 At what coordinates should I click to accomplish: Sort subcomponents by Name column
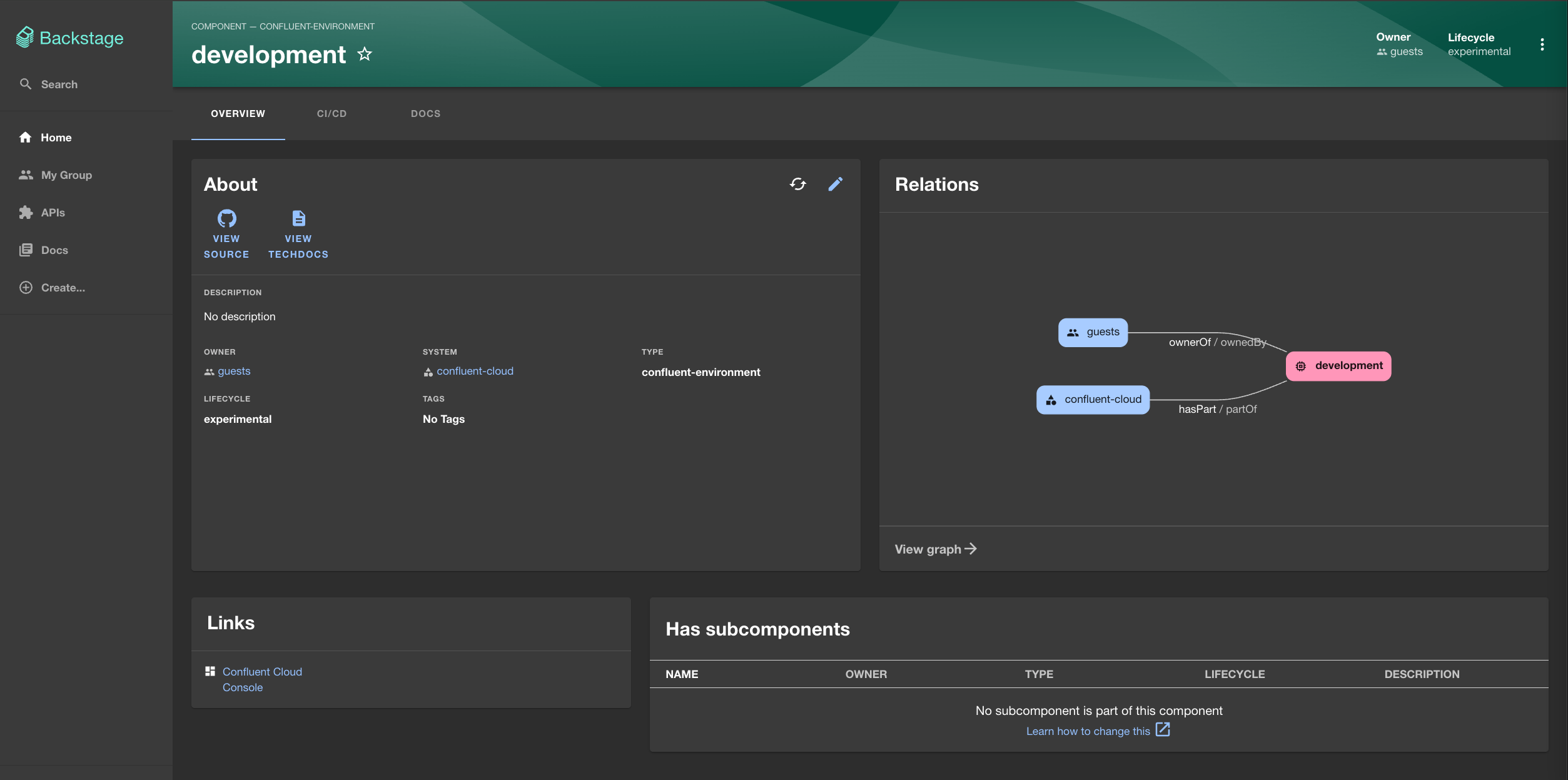tap(682, 674)
